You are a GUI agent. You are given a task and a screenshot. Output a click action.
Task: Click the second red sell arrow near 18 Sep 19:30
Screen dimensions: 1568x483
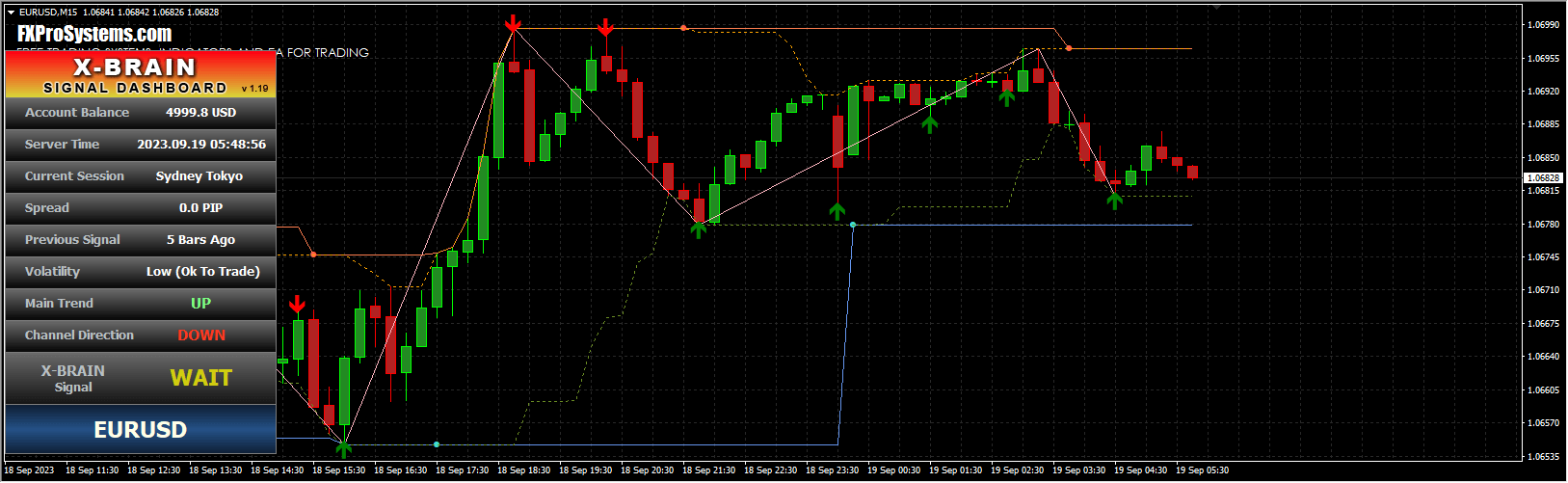(605, 27)
